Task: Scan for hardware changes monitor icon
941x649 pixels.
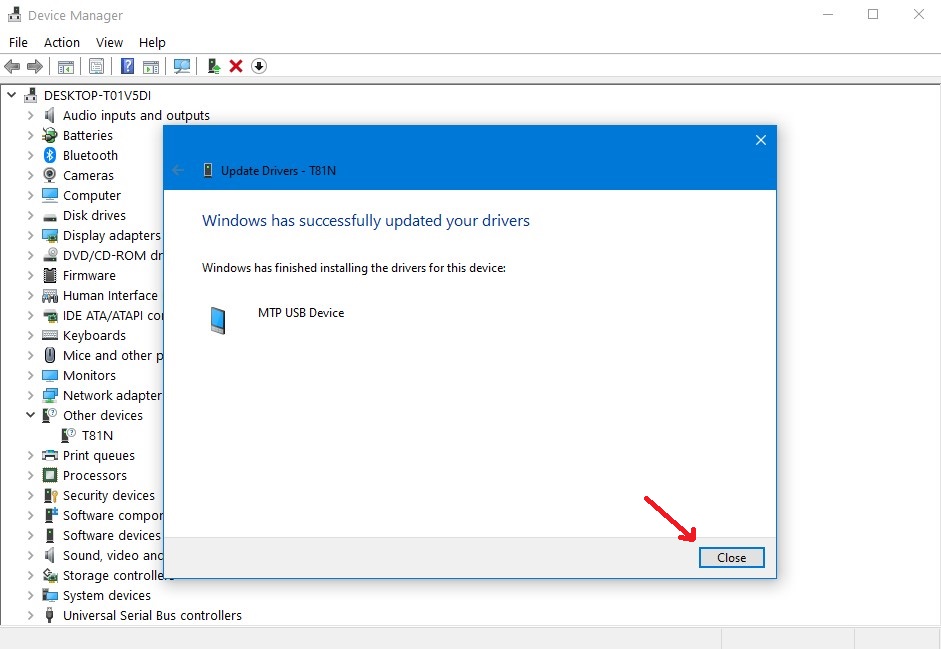Action: 182,66
